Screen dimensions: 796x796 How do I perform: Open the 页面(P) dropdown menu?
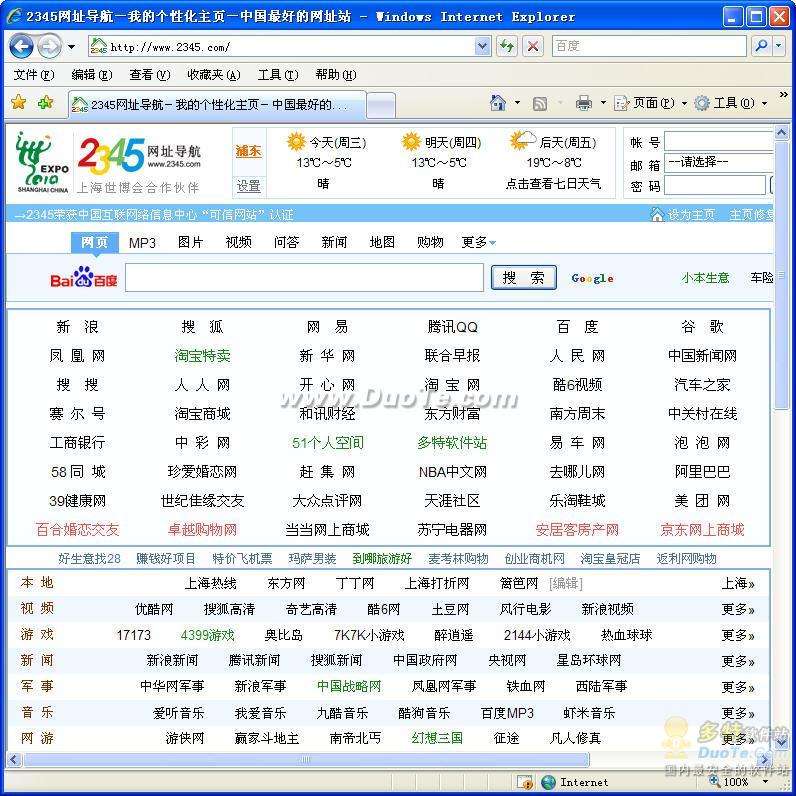pyautogui.click(x=650, y=103)
